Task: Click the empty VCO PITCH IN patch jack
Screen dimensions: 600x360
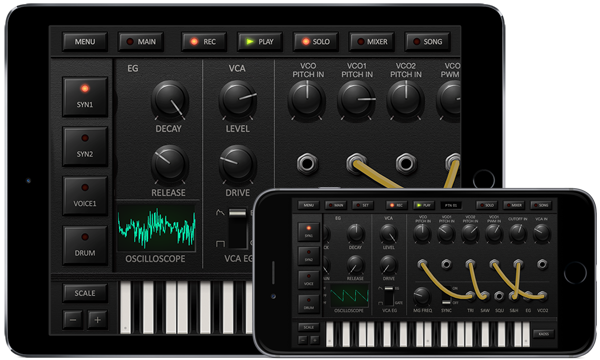Action: pyautogui.click(x=307, y=164)
